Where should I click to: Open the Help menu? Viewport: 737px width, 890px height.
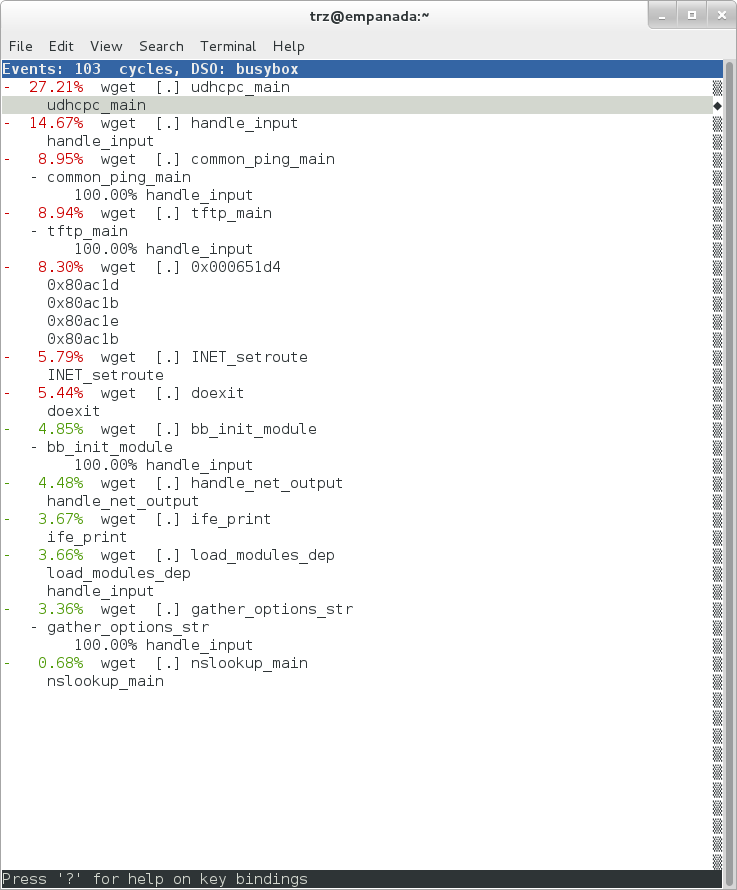288,46
